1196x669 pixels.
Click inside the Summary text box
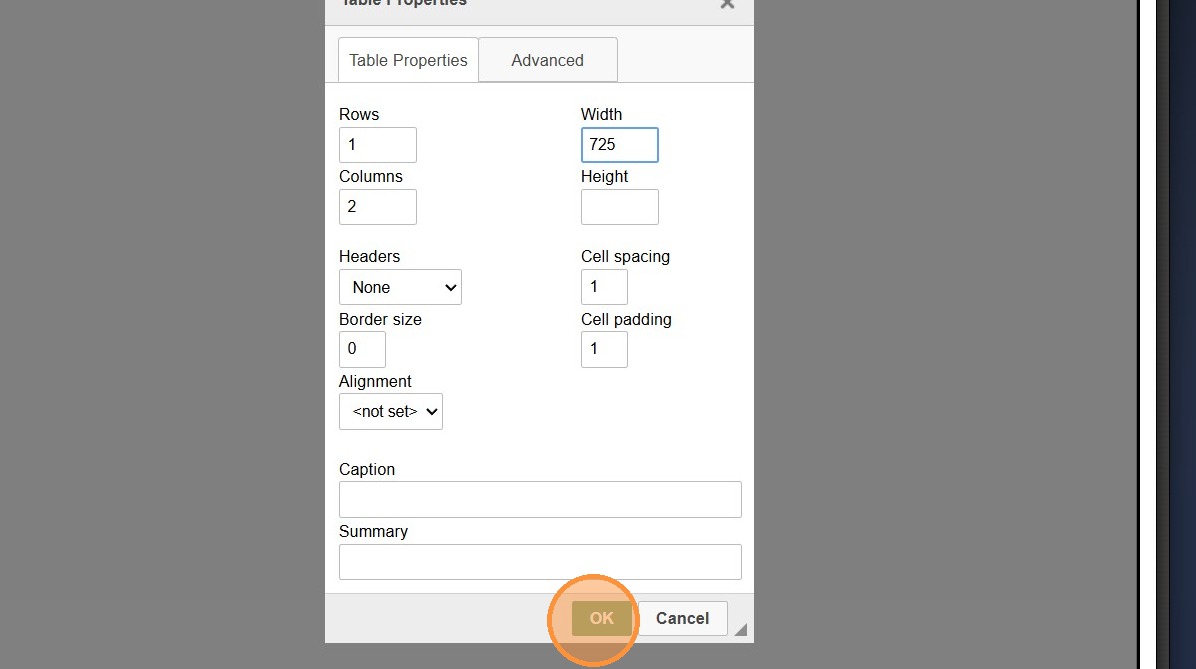540,562
